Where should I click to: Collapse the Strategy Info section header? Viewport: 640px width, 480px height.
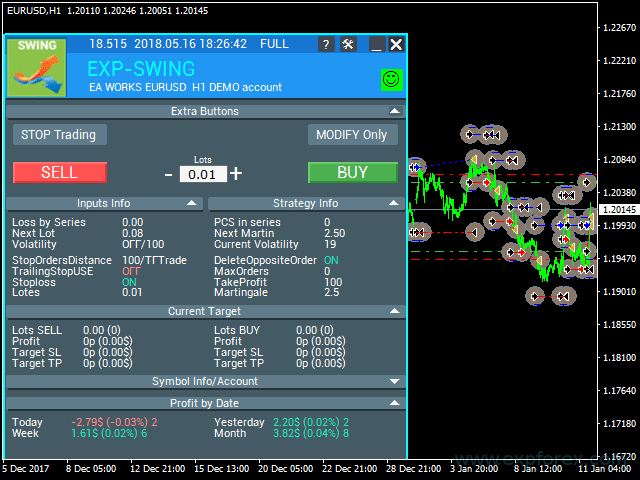pos(394,203)
